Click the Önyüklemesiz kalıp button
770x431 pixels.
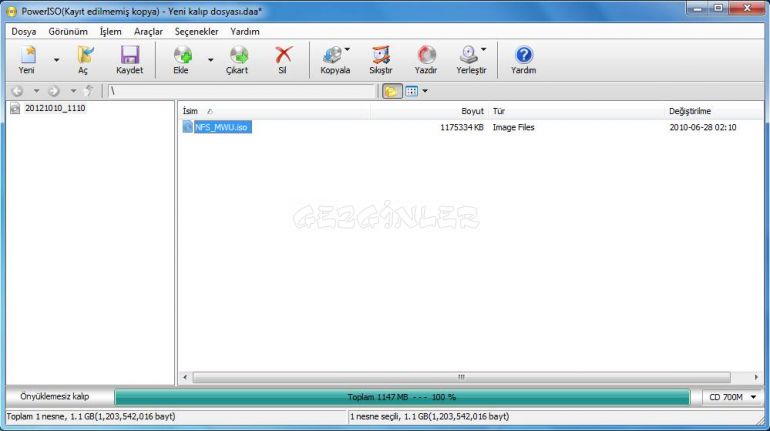[56, 397]
